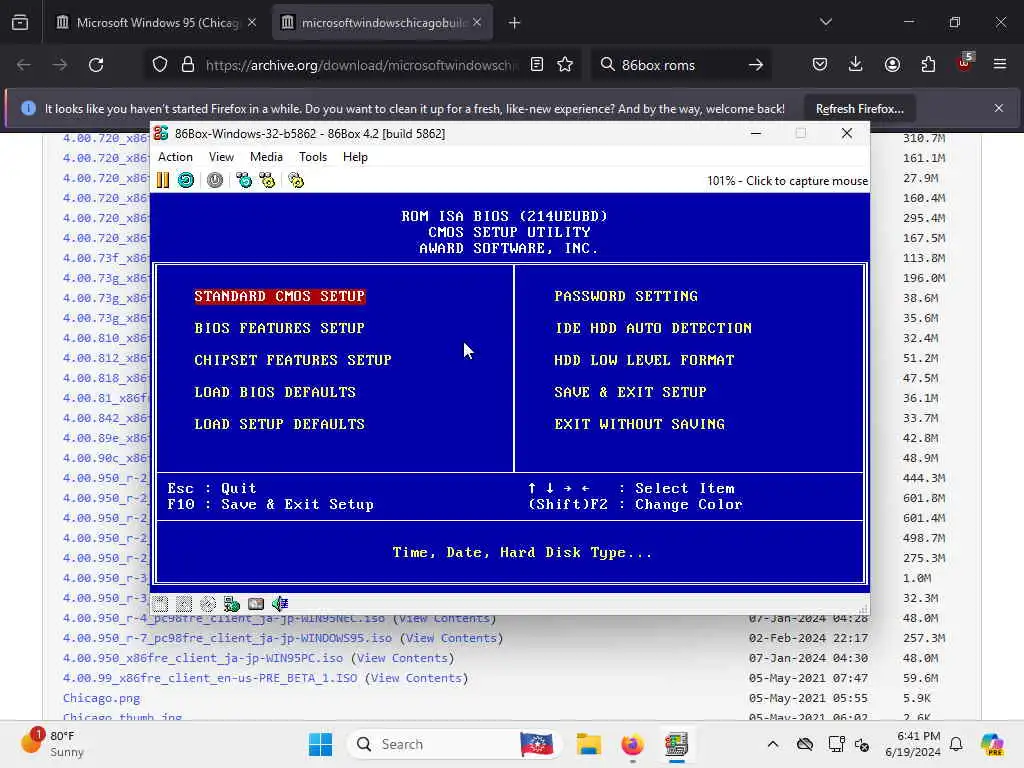Open Firefox View icon
The height and width of the screenshot is (768, 1024).
20,23
